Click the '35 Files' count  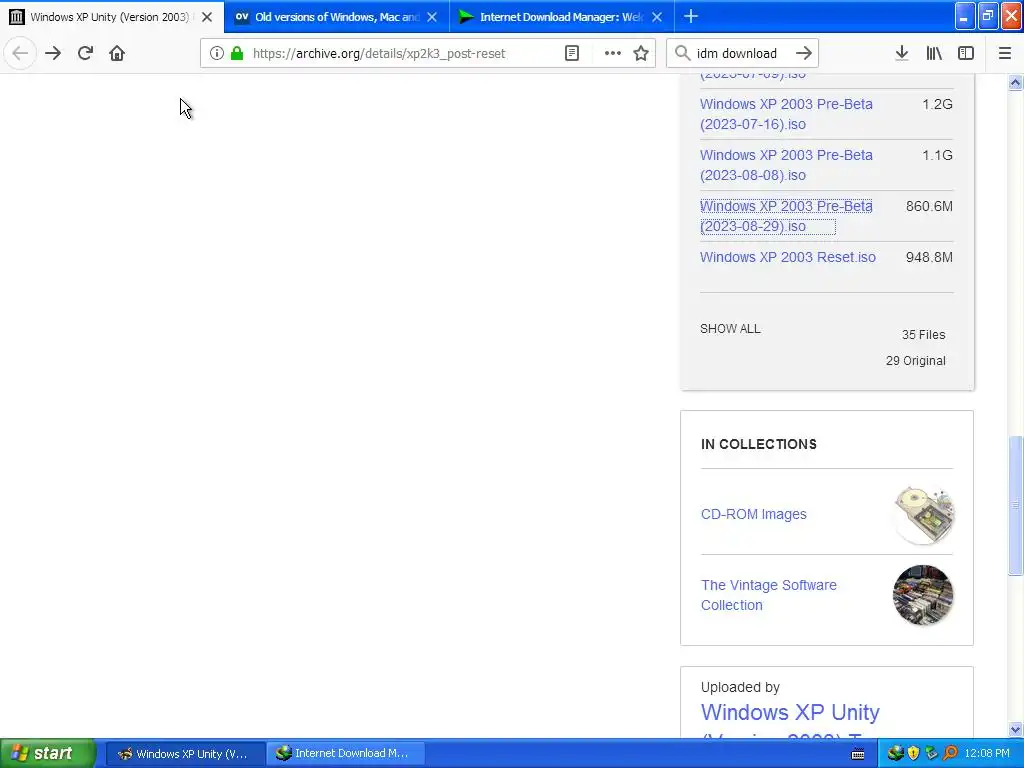tap(923, 334)
